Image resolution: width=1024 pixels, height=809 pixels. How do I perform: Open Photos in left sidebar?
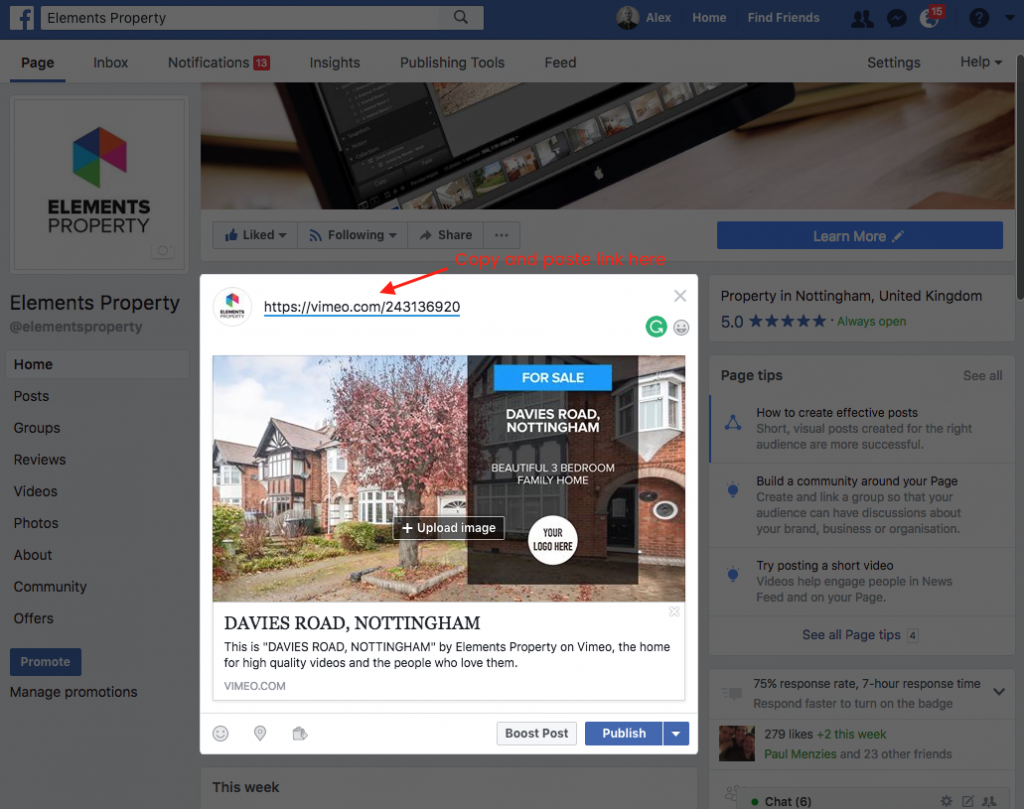36,523
